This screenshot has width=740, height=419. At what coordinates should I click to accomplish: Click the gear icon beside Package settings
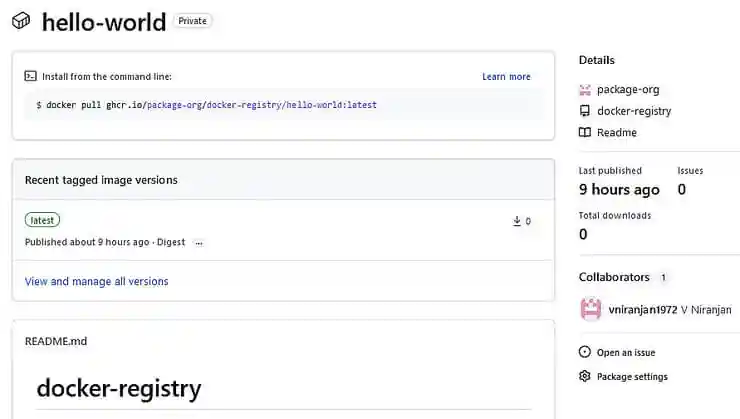pyautogui.click(x=585, y=376)
